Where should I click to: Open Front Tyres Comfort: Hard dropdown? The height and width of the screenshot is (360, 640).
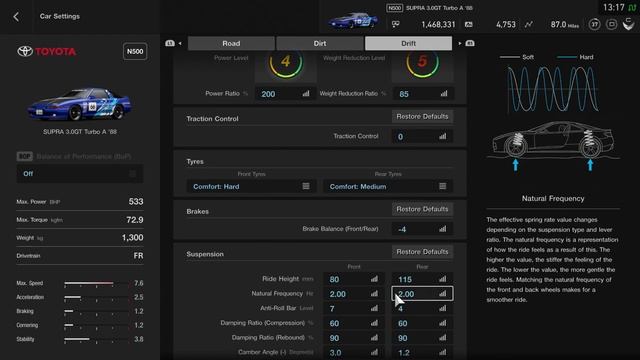click(x=251, y=187)
